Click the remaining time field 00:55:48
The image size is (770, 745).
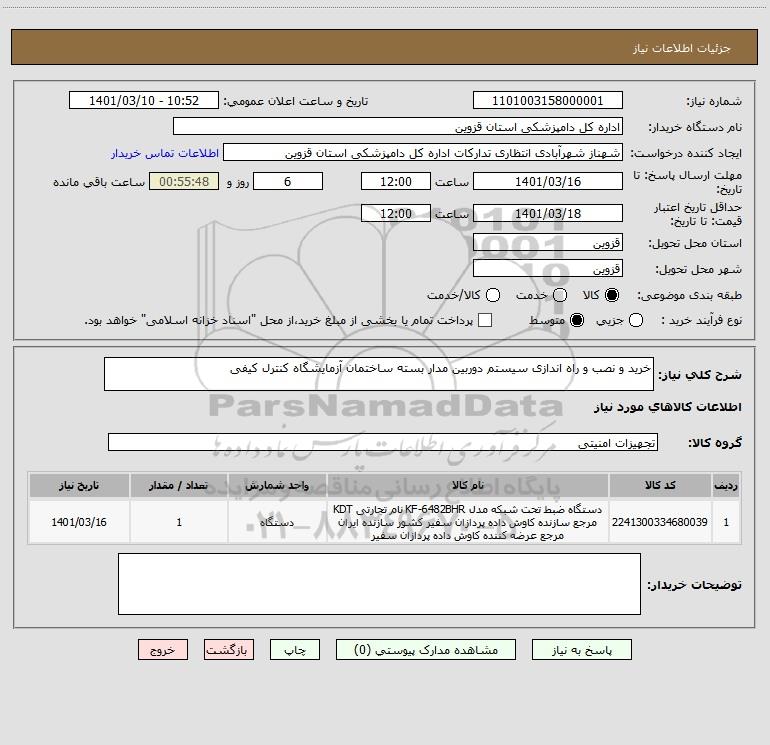(x=184, y=181)
